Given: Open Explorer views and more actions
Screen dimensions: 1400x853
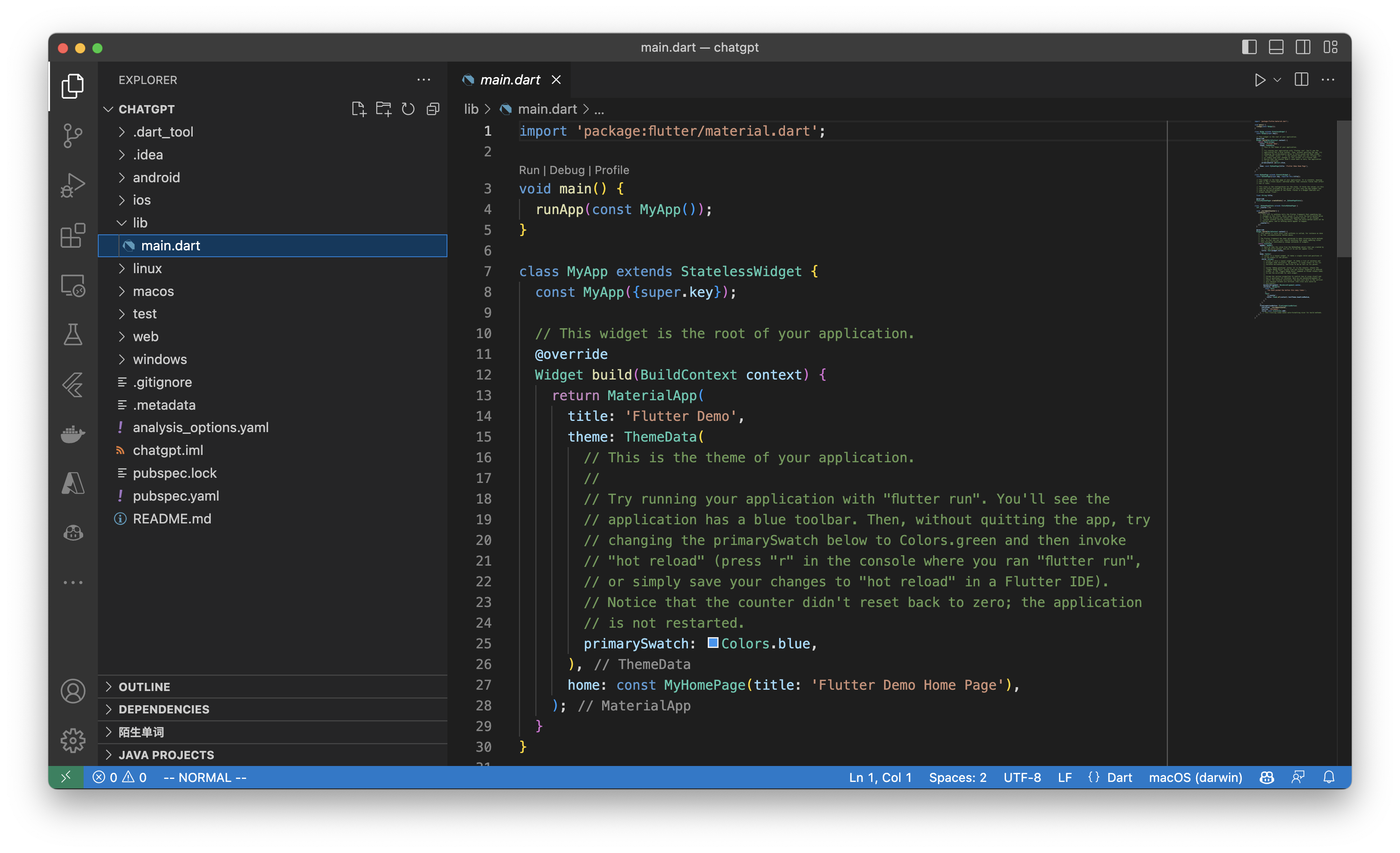Looking at the screenshot, I should 424,80.
